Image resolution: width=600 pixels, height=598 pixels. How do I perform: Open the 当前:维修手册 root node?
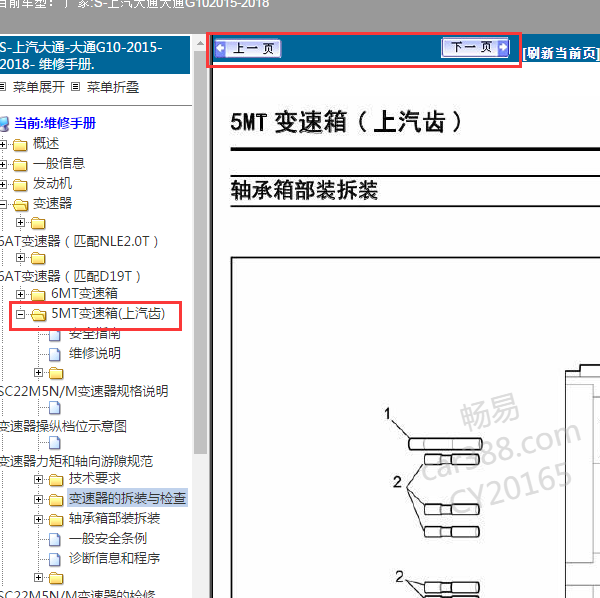click(55, 123)
